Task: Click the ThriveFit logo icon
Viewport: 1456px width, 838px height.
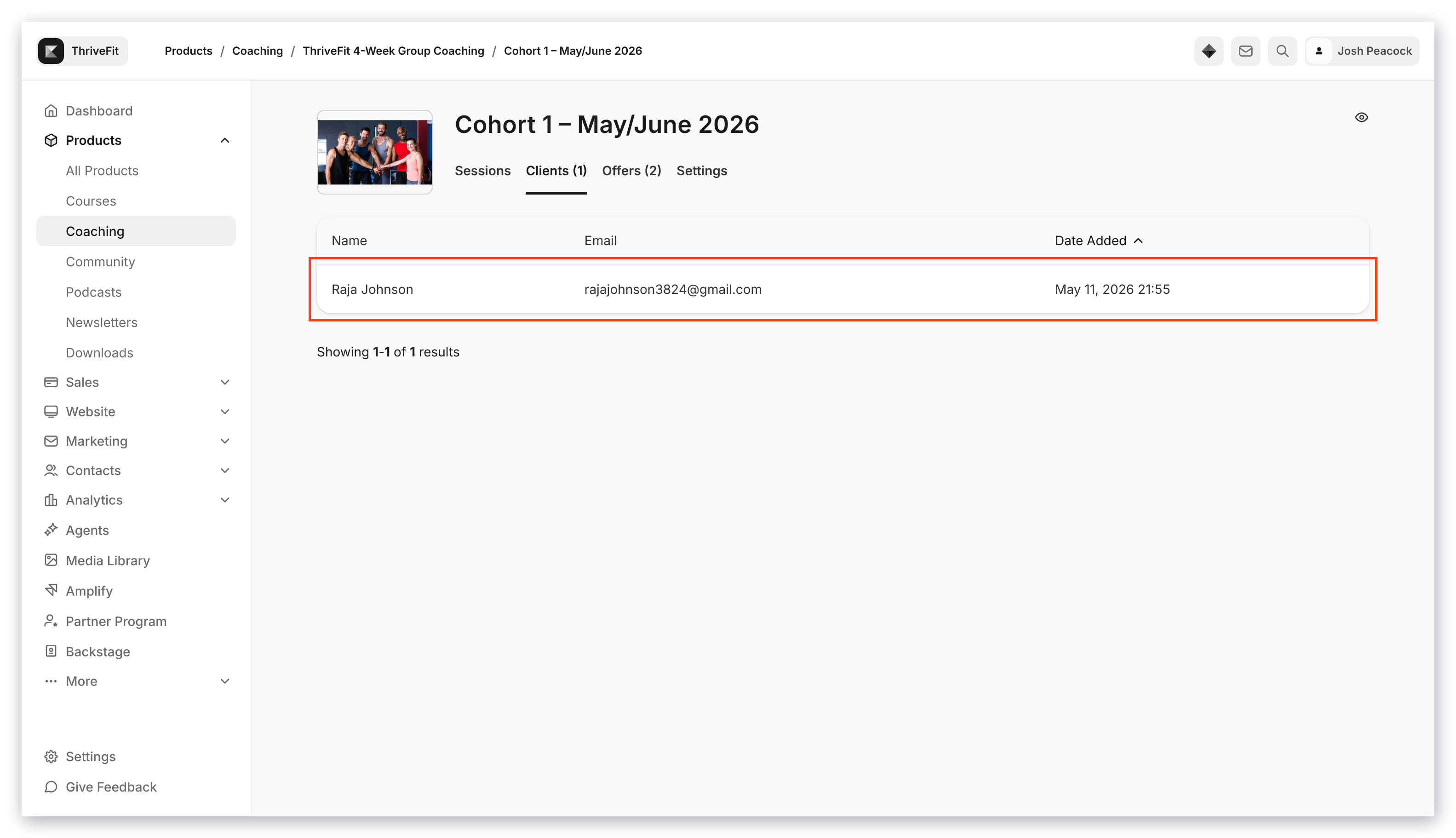Action: (x=51, y=51)
